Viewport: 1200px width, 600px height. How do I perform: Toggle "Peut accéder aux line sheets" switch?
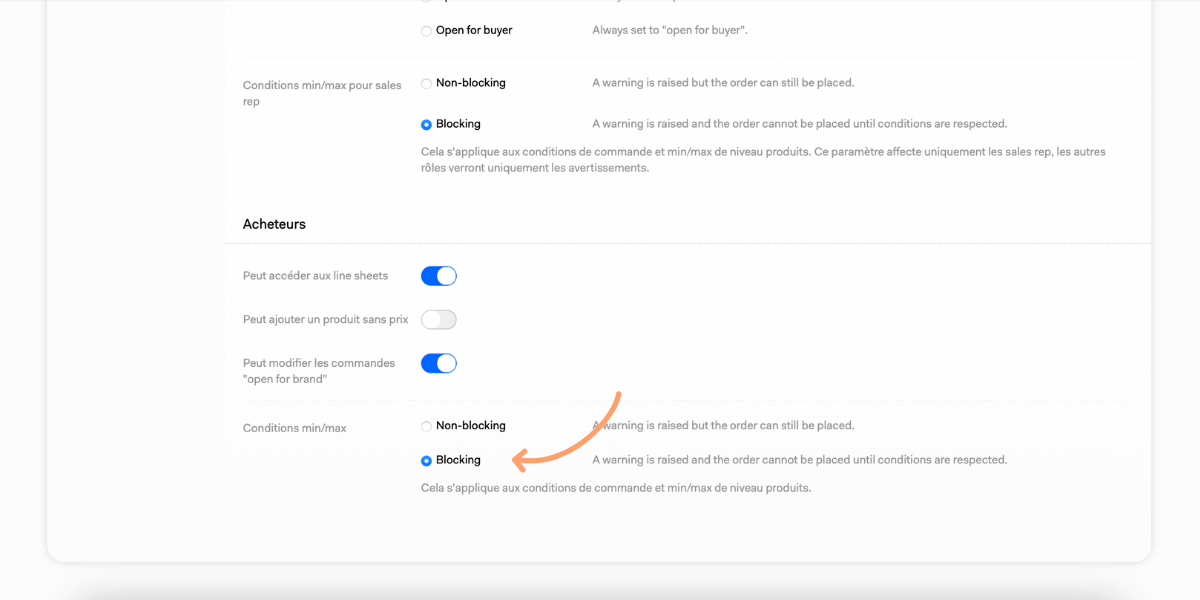(x=438, y=276)
